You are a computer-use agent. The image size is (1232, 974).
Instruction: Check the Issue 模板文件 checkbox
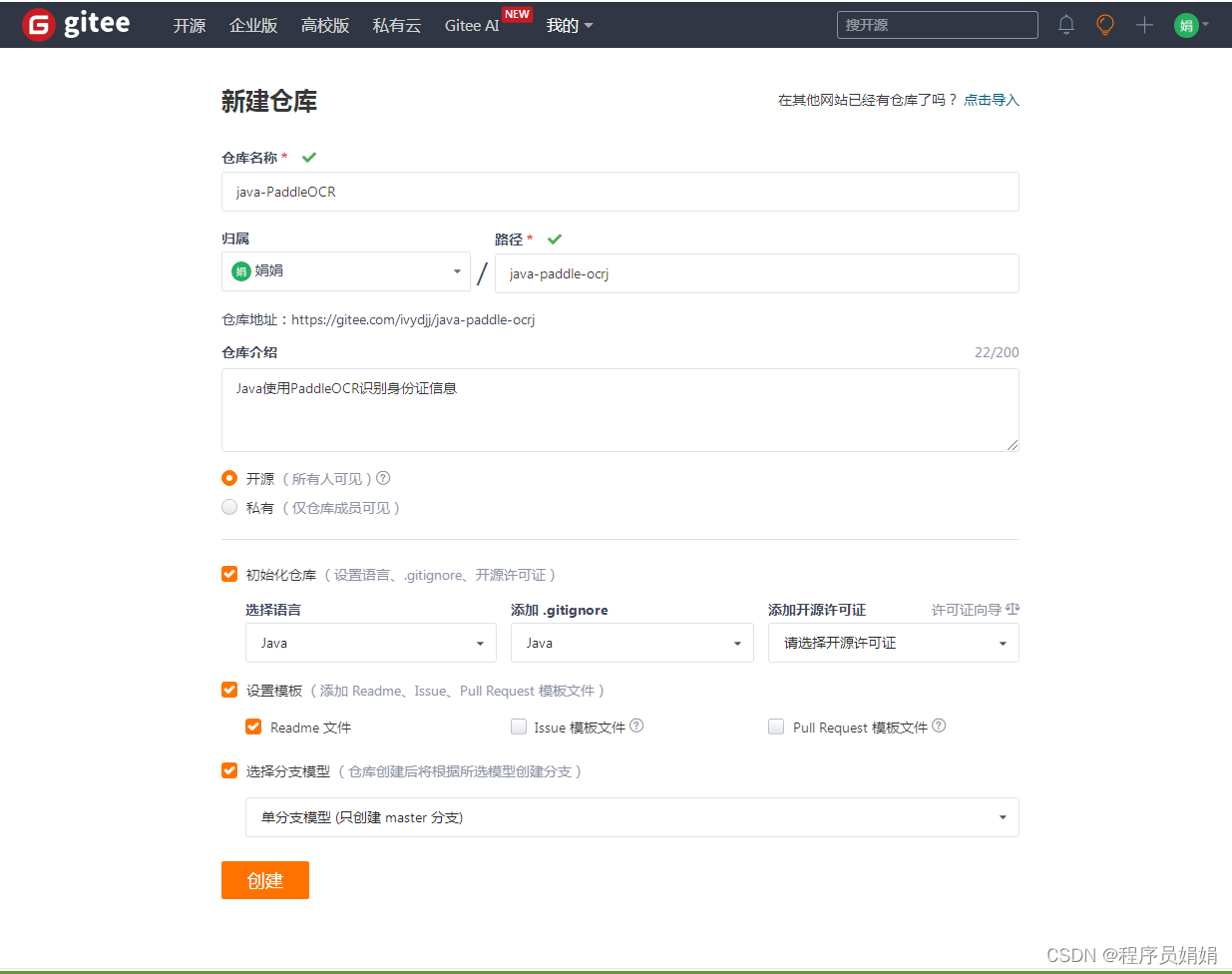click(519, 727)
